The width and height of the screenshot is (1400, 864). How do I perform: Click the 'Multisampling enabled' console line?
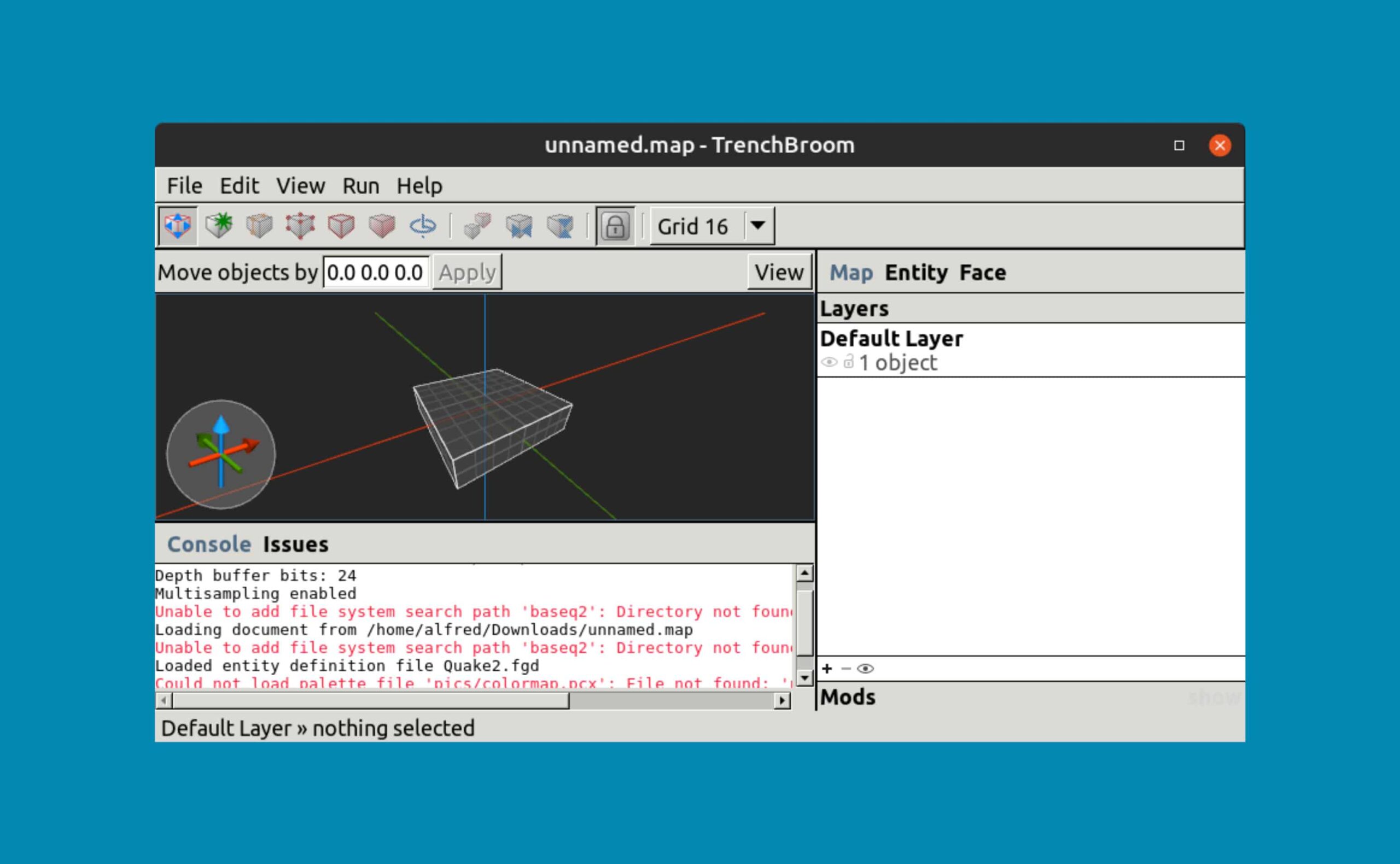256,593
